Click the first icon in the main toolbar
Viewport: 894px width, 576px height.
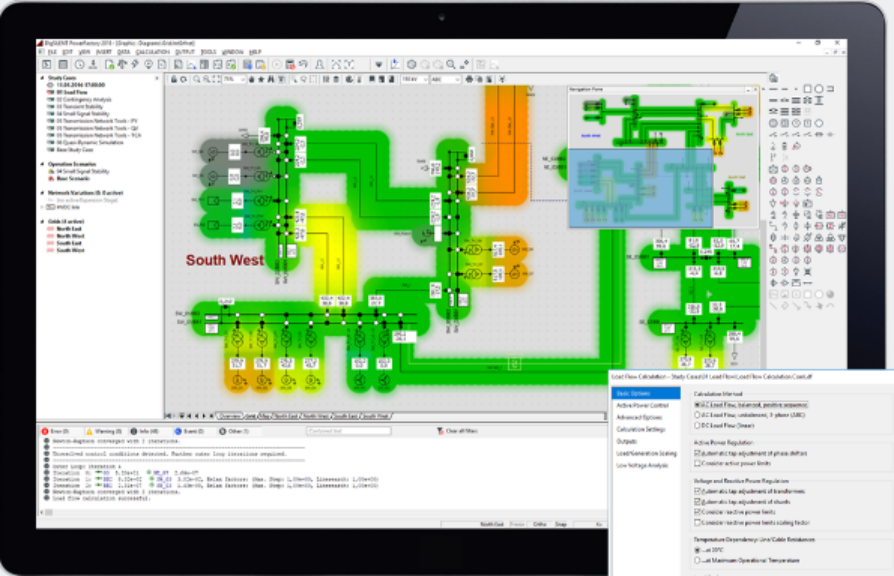[x=47, y=64]
